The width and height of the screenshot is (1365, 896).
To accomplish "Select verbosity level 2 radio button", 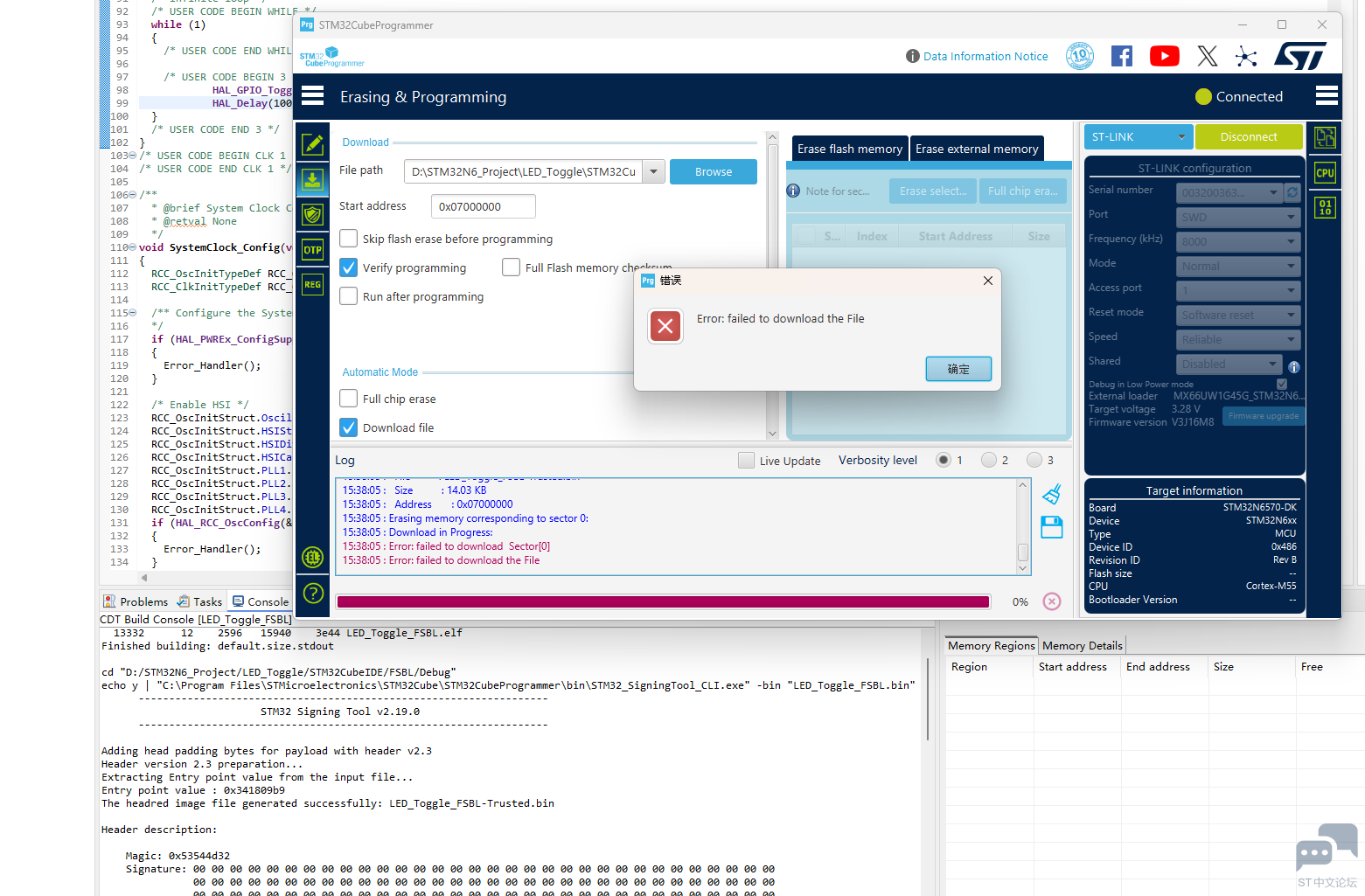I will click(x=989, y=460).
